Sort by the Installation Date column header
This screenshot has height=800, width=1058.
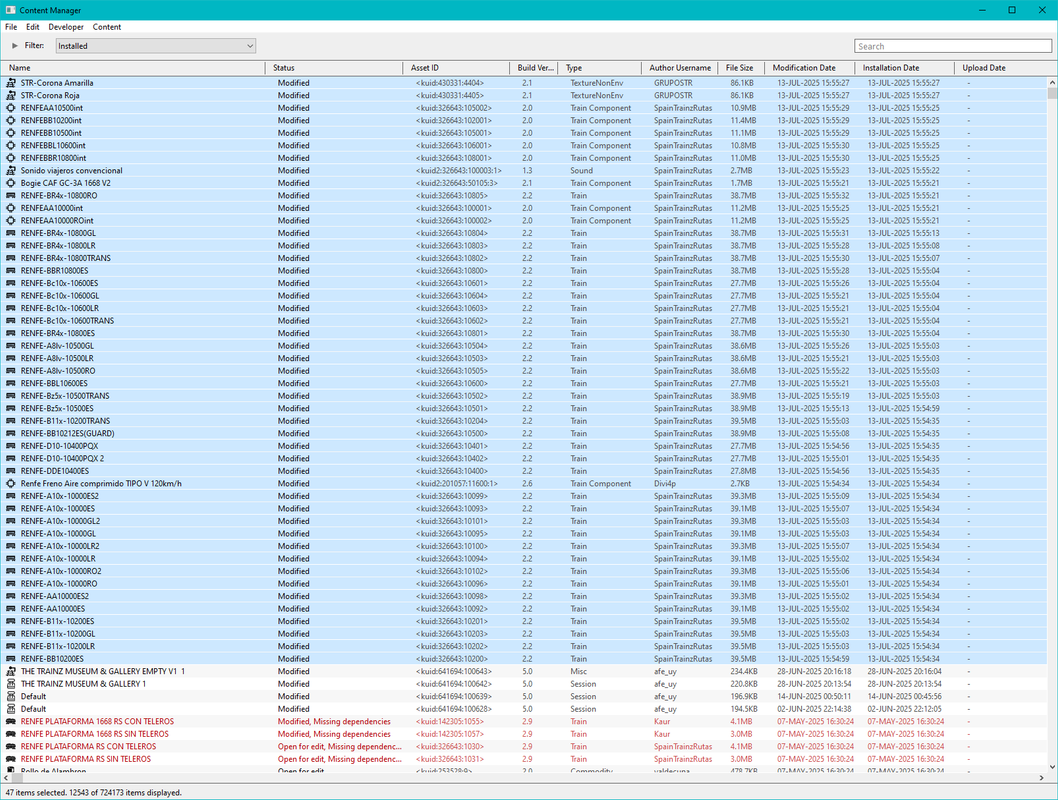point(904,68)
